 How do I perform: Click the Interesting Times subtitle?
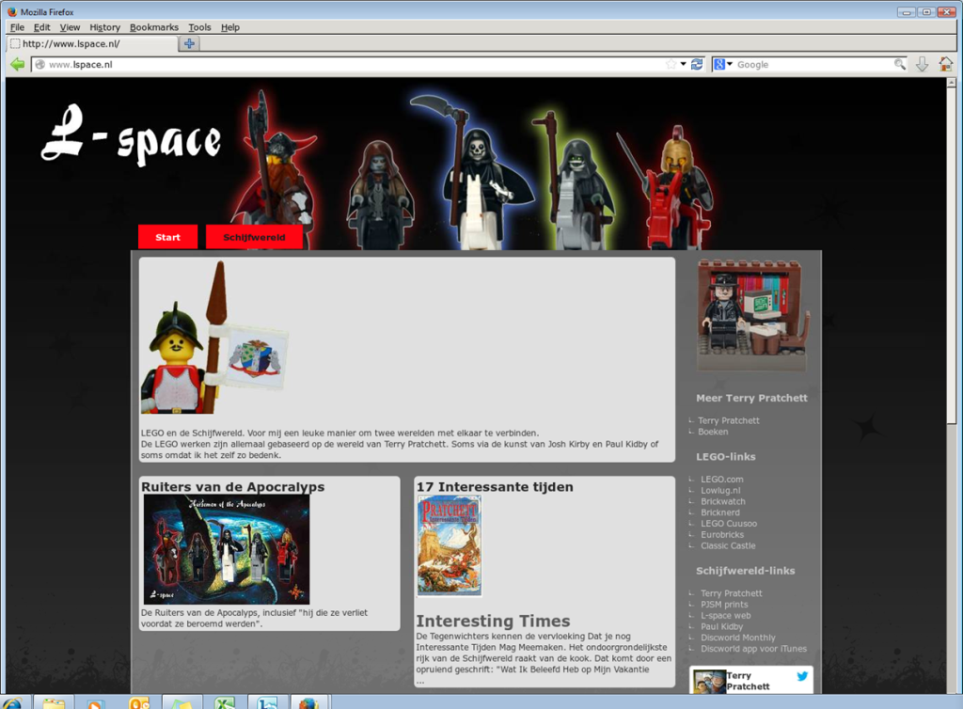493,621
